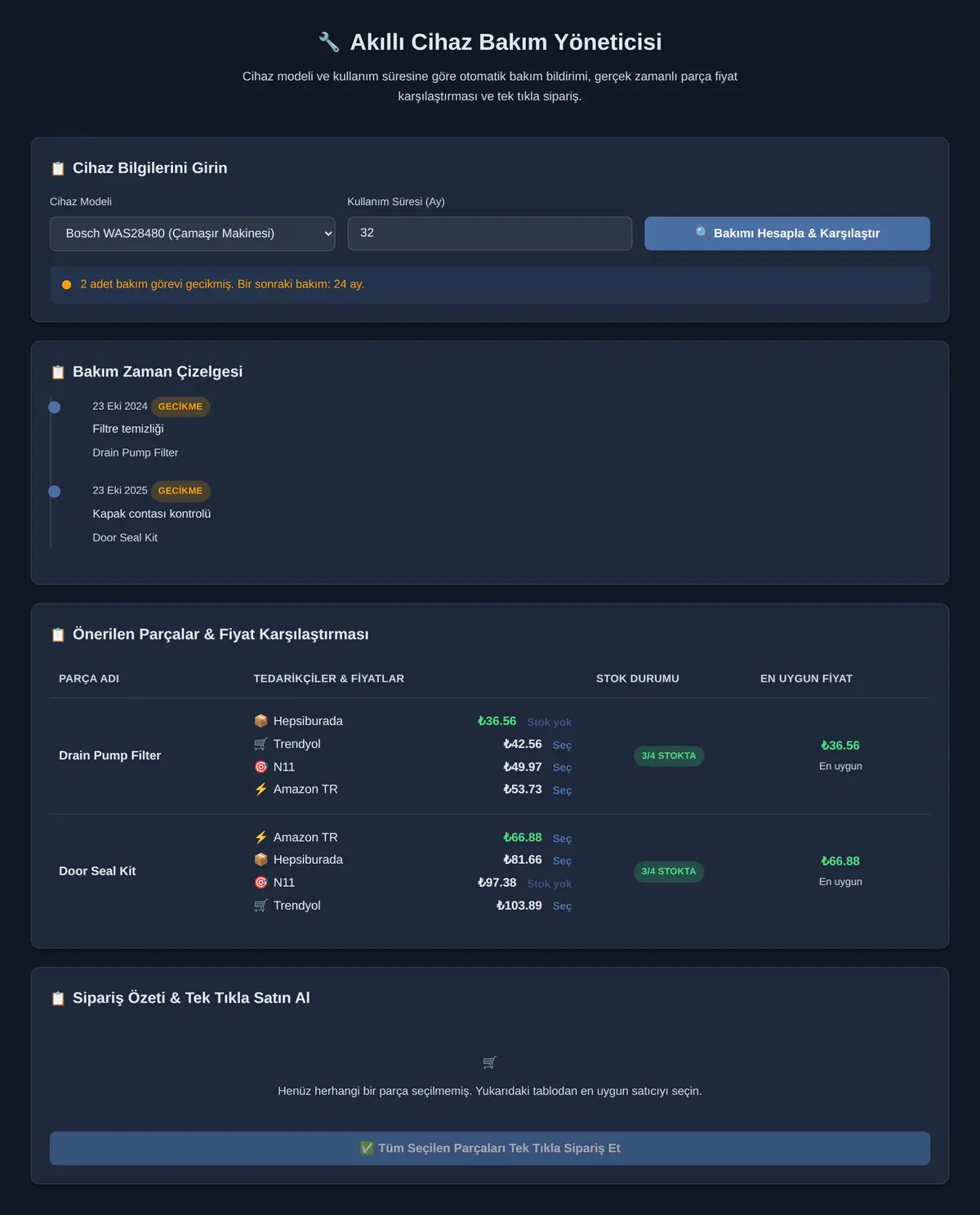Click the Stok yok label next to Hepsiburada ₺36.56
Viewport: 980px width, 1215px height.
(550, 723)
